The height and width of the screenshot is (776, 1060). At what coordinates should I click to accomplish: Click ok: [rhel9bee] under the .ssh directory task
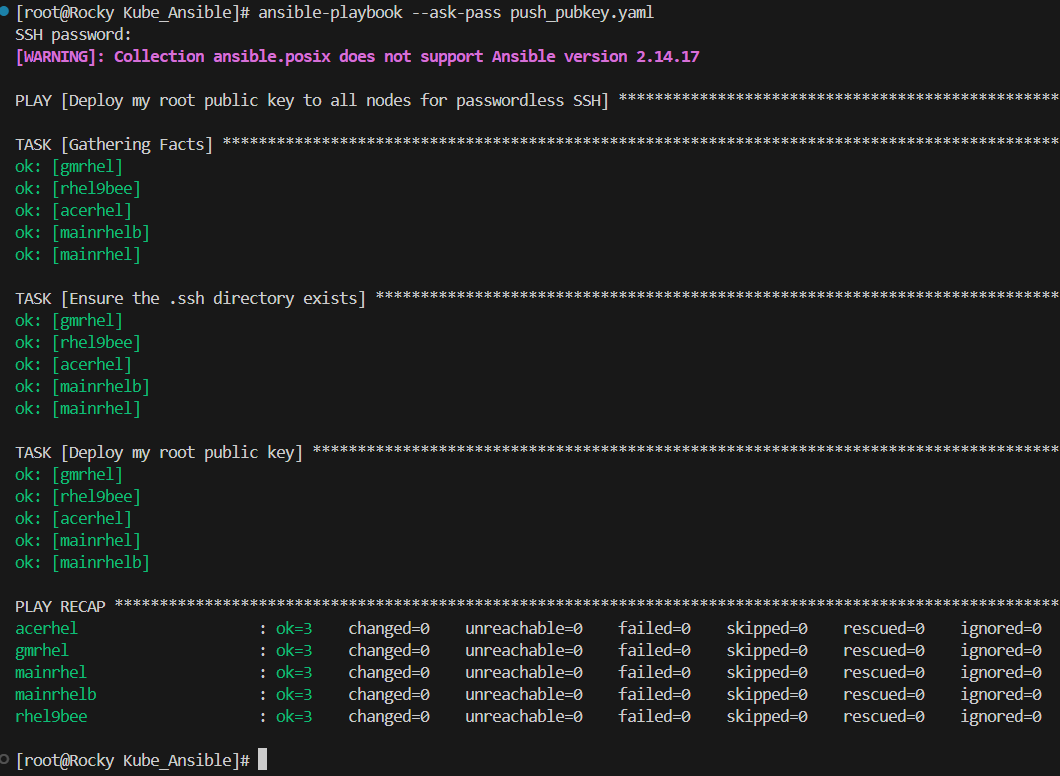point(78,343)
